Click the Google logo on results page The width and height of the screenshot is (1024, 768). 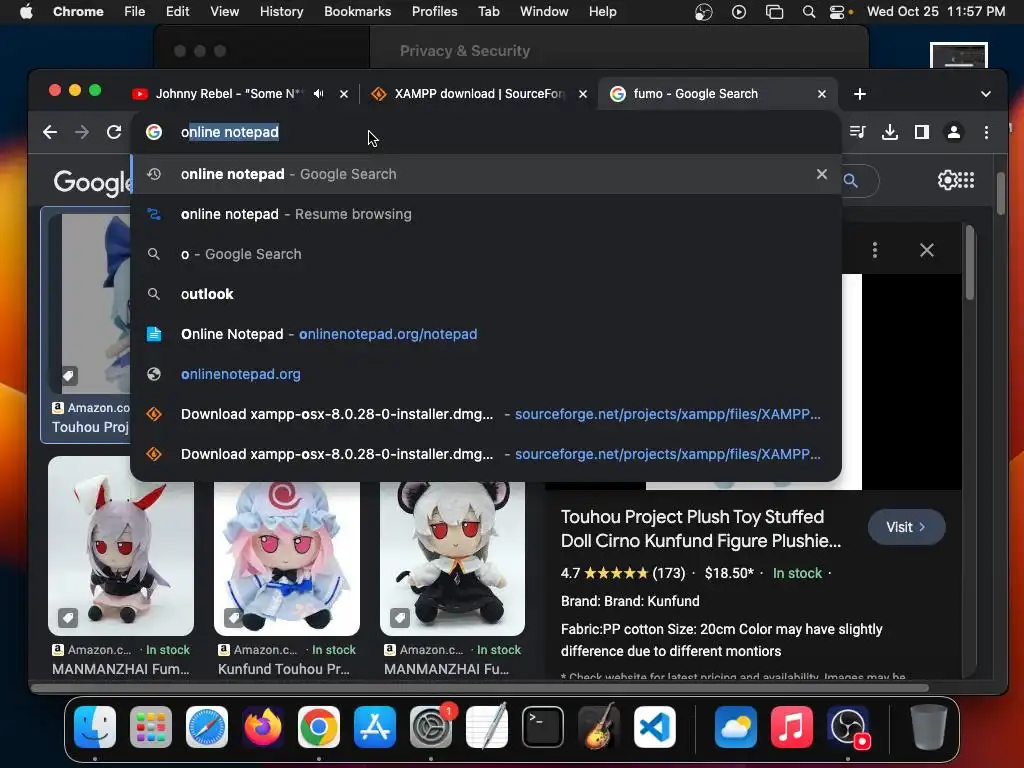[92, 182]
